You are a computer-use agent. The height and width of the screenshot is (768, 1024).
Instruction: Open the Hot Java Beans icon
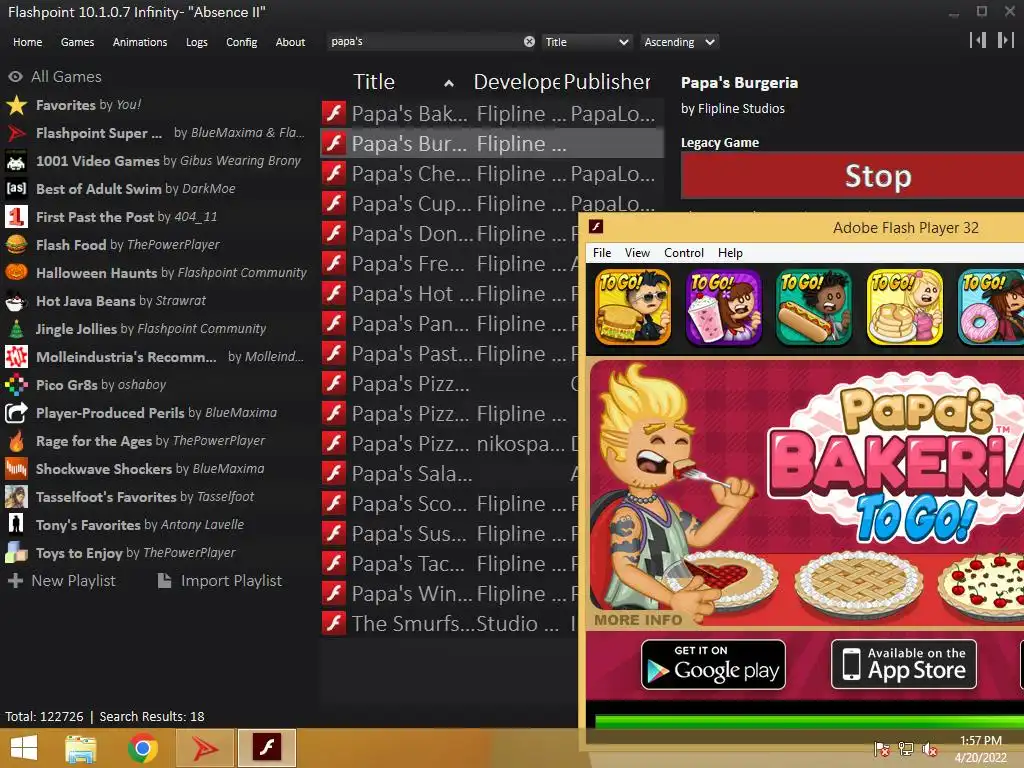(x=16, y=301)
